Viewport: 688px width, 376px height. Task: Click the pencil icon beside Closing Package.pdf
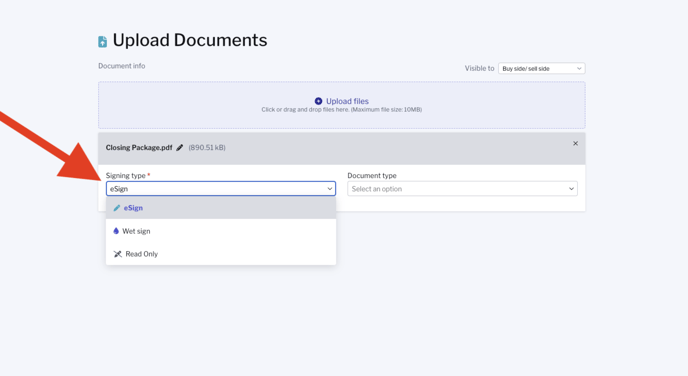[179, 148]
